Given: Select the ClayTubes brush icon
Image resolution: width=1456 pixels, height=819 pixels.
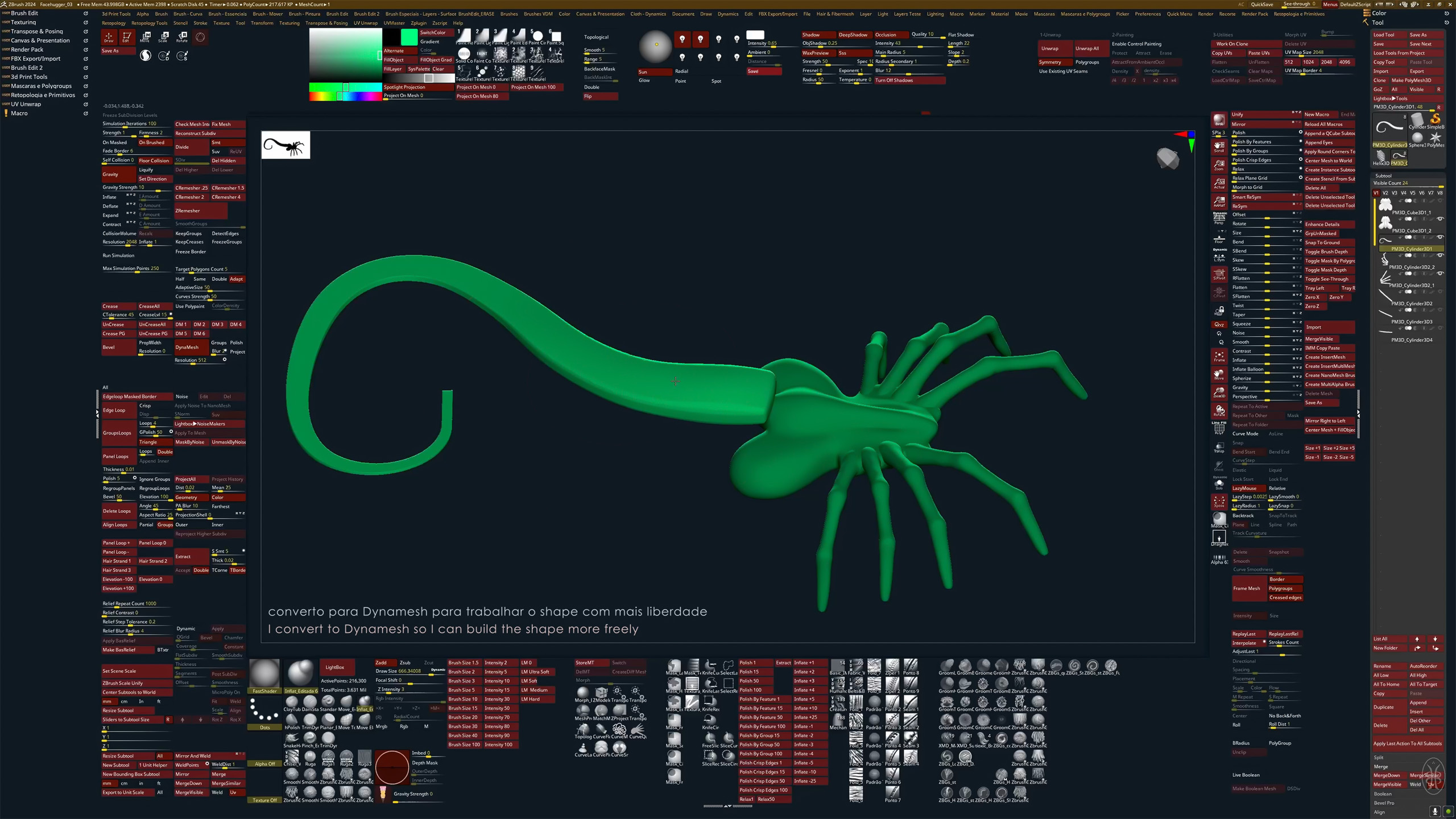Looking at the screenshot, I should click(x=292, y=703).
